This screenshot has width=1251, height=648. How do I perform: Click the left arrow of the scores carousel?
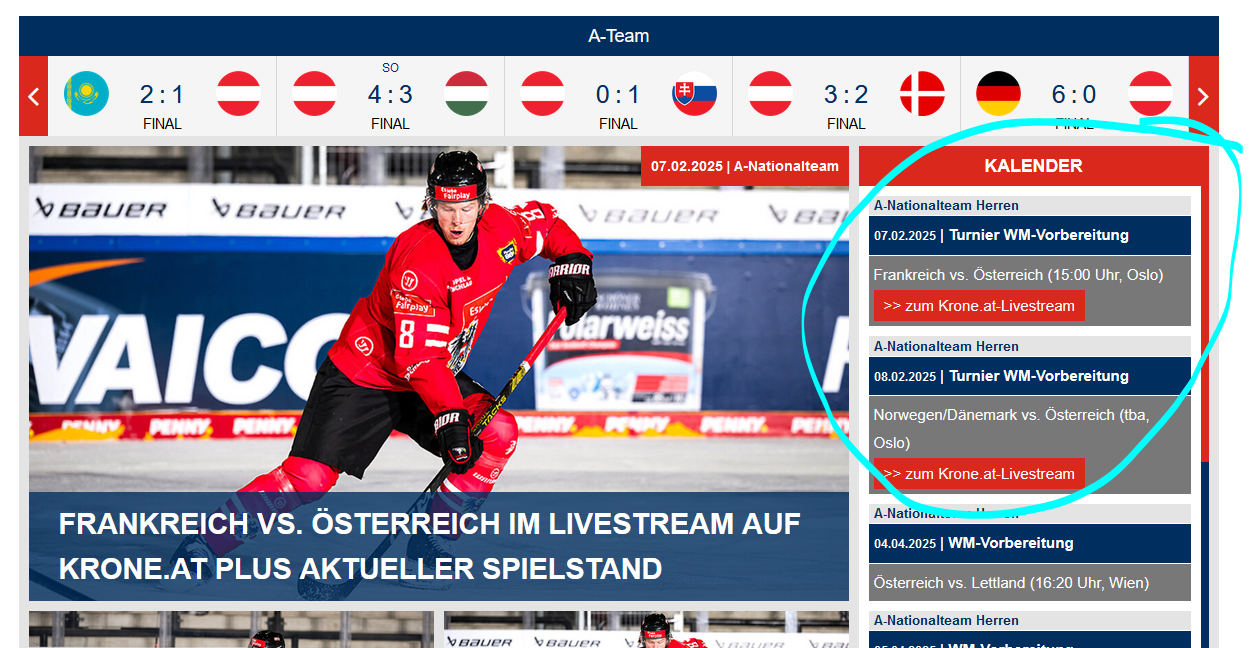click(x=33, y=96)
